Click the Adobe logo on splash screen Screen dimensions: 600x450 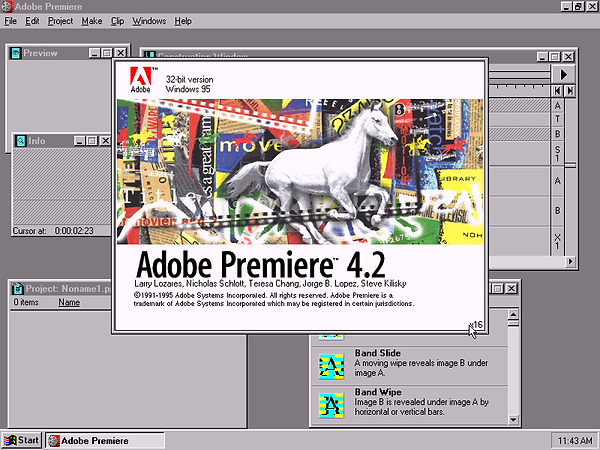(x=141, y=80)
